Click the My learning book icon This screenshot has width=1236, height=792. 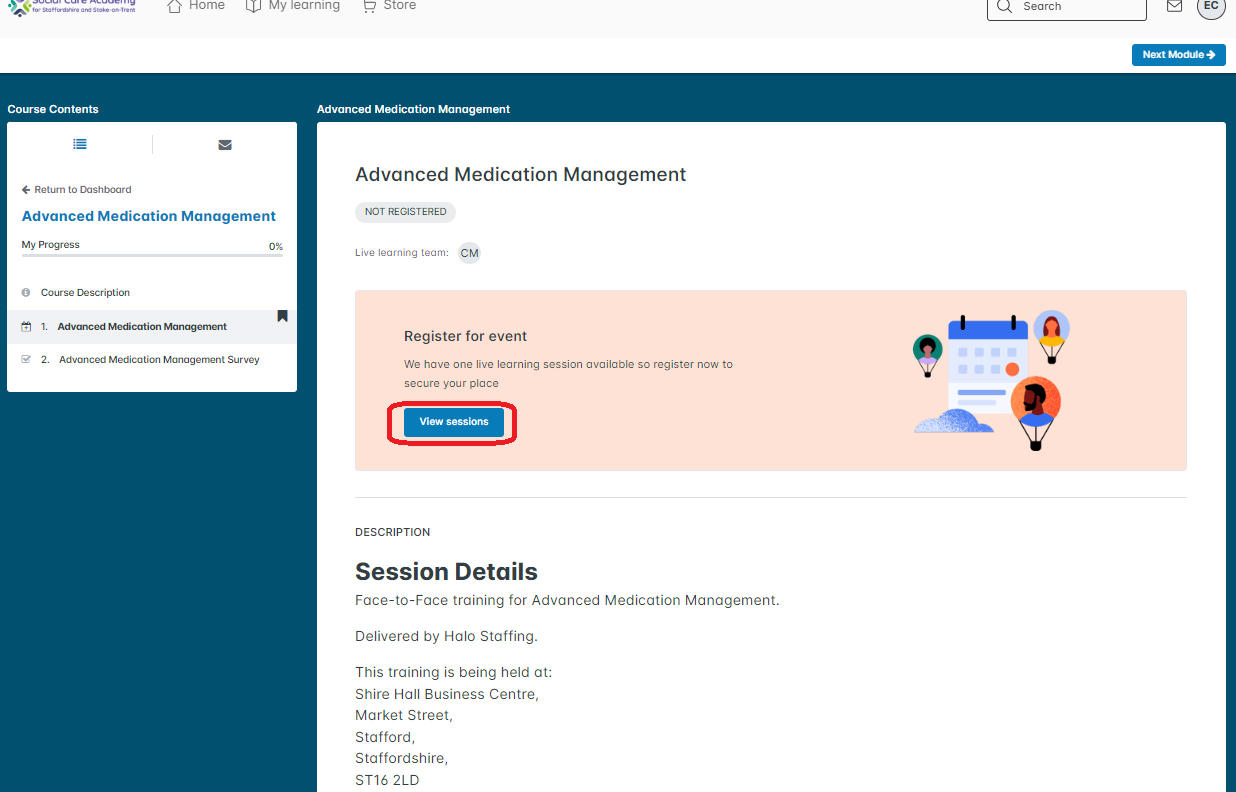pos(254,6)
